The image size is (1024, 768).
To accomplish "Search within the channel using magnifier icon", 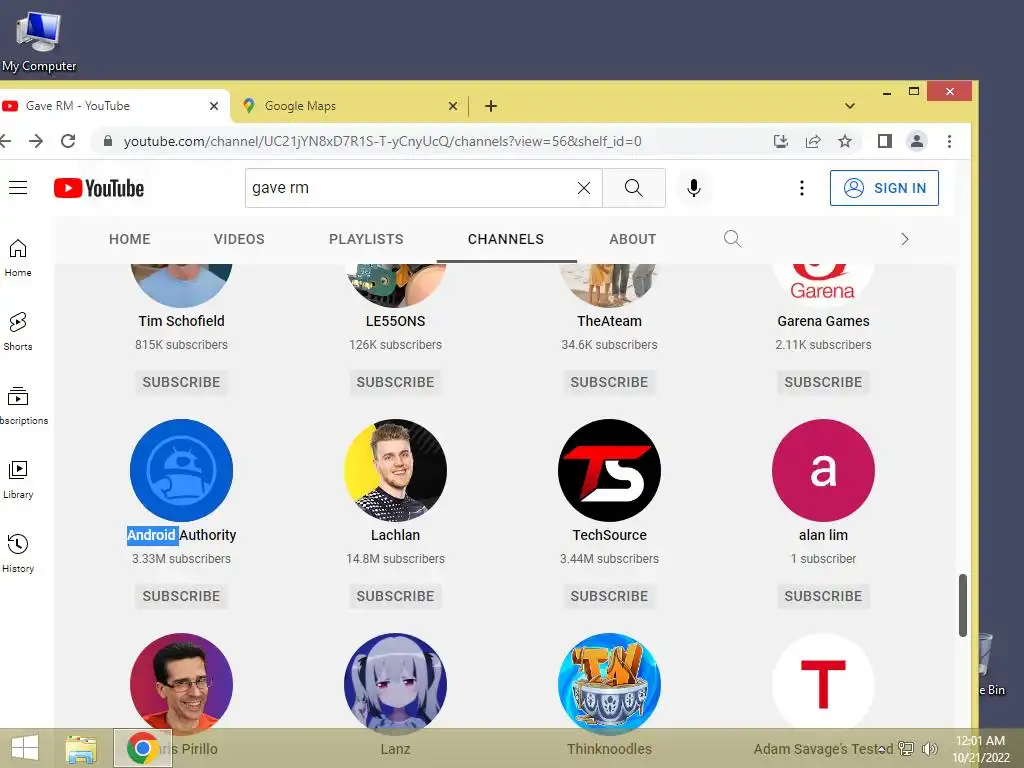I will click(x=732, y=239).
